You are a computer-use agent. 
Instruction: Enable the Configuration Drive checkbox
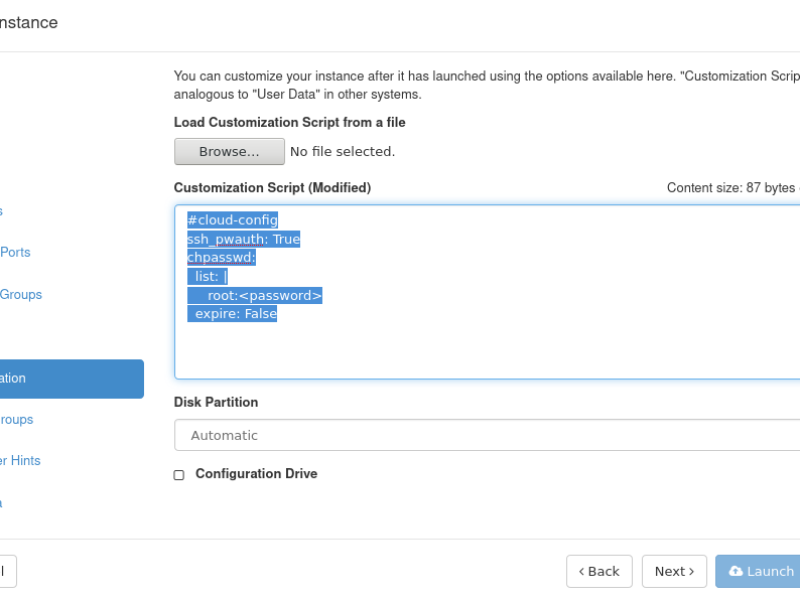click(x=179, y=475)
